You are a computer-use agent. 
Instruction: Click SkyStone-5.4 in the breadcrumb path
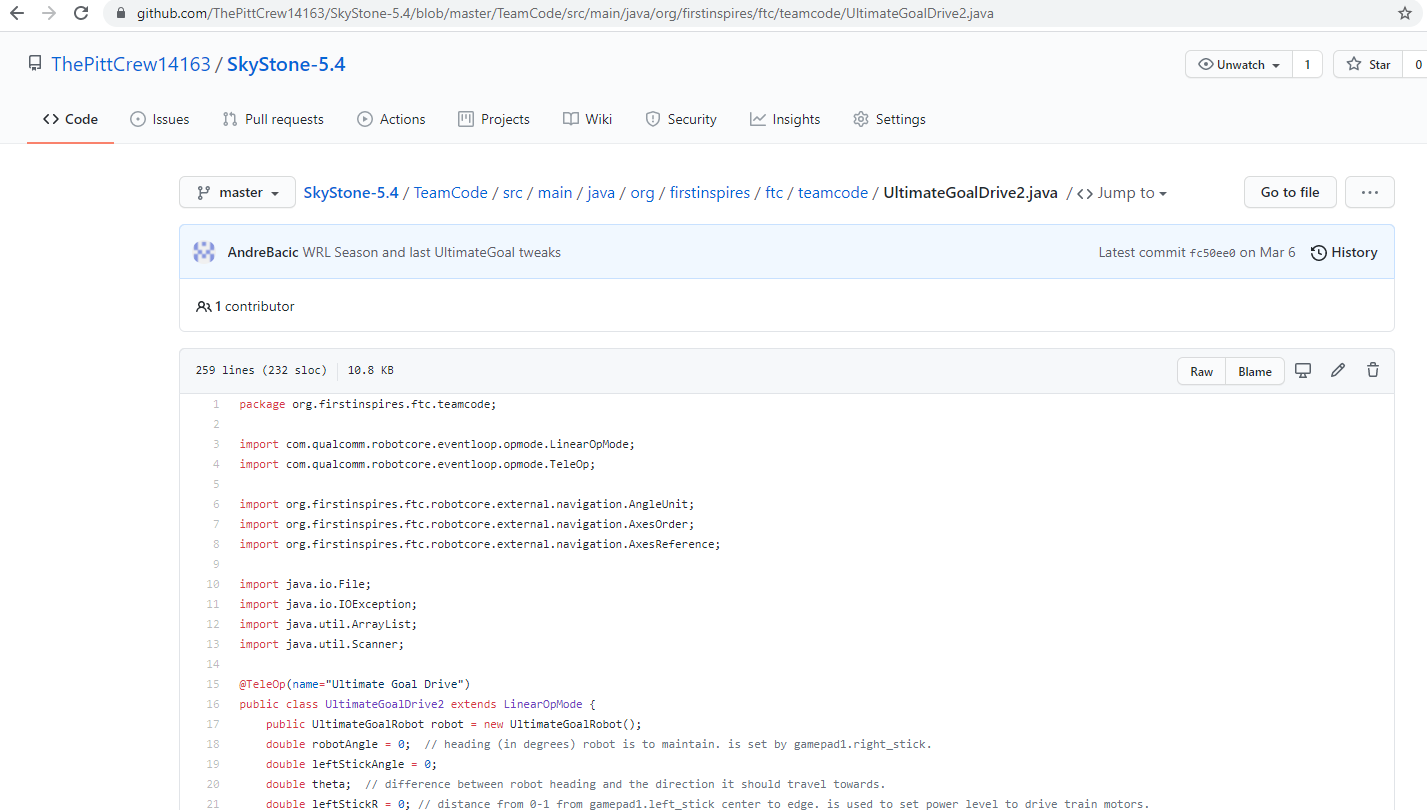[351, 193]
